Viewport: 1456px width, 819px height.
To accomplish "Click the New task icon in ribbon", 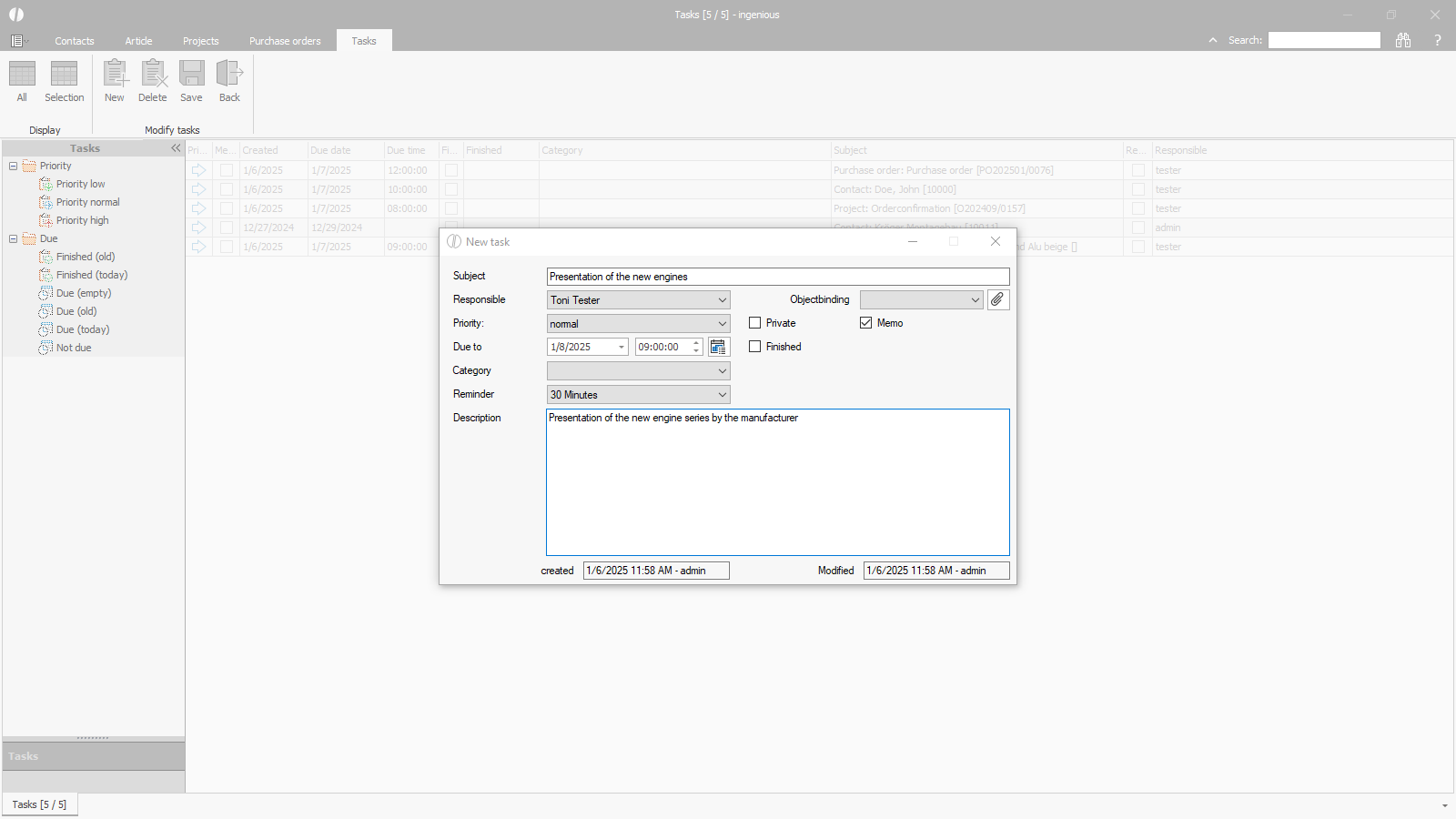I will click(x=115, y=75).
